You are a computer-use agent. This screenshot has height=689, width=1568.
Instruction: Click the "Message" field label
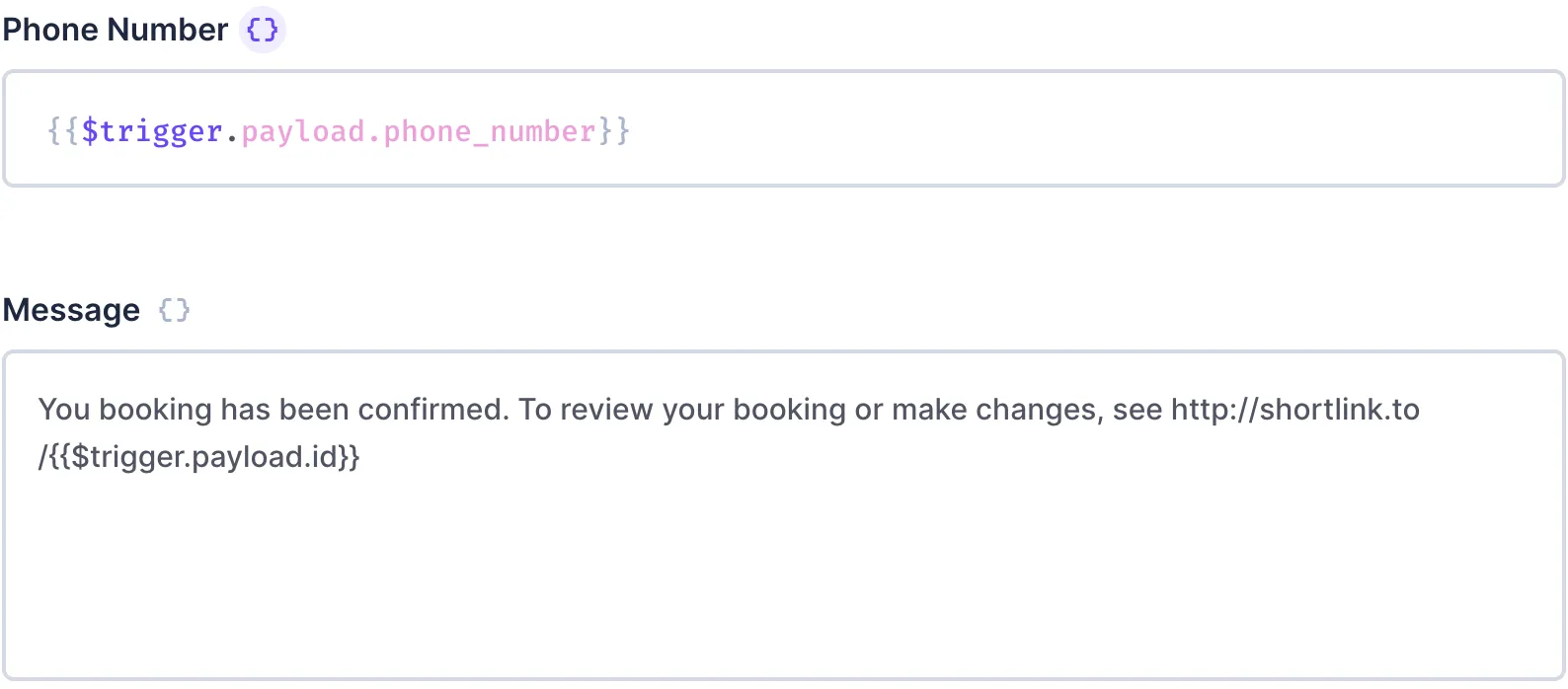[x=72, y=310]
